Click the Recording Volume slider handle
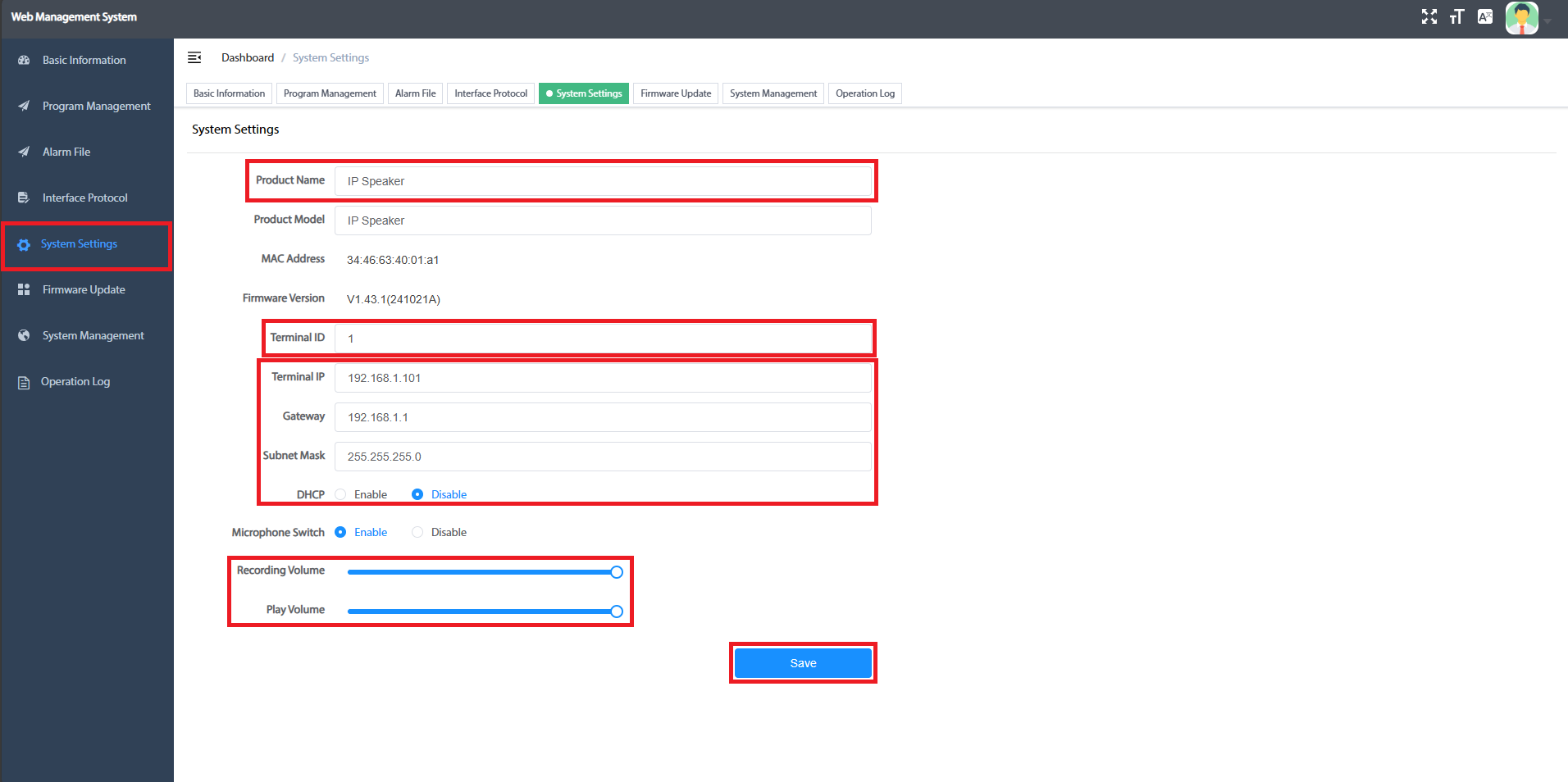The image size is (1568, 782). 617,572
